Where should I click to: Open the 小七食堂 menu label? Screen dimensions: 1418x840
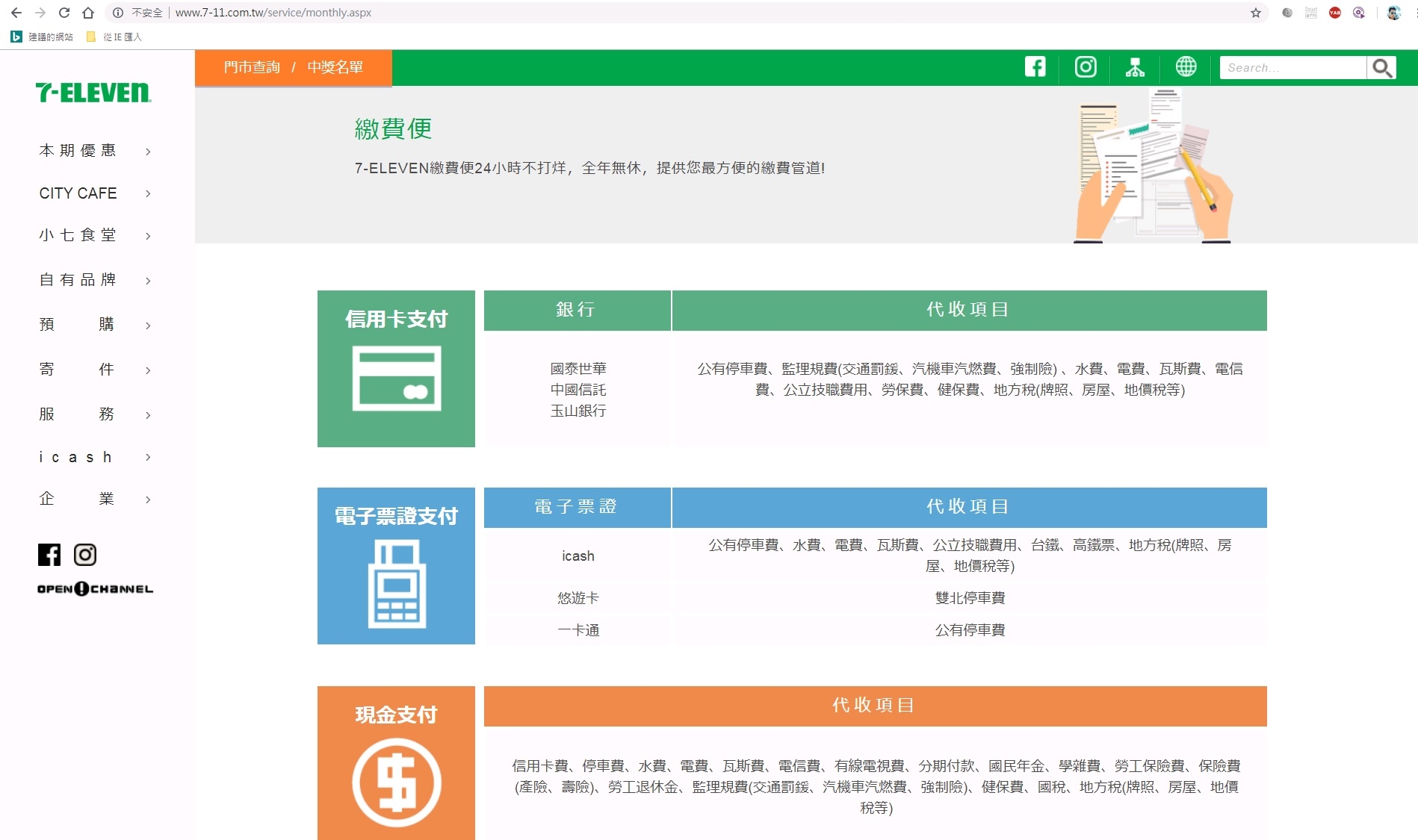[78, 235]
